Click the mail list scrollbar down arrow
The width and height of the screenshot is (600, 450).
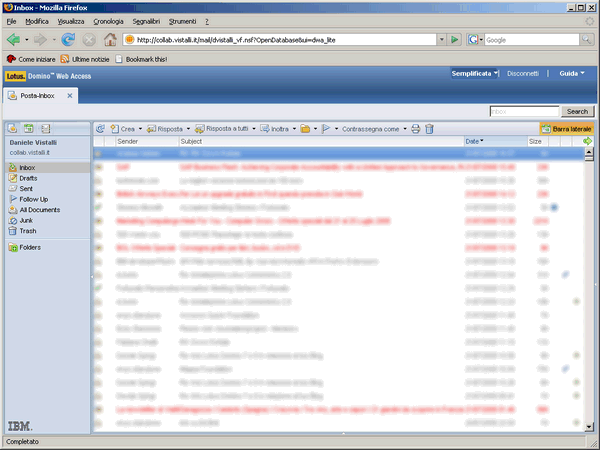589,426
